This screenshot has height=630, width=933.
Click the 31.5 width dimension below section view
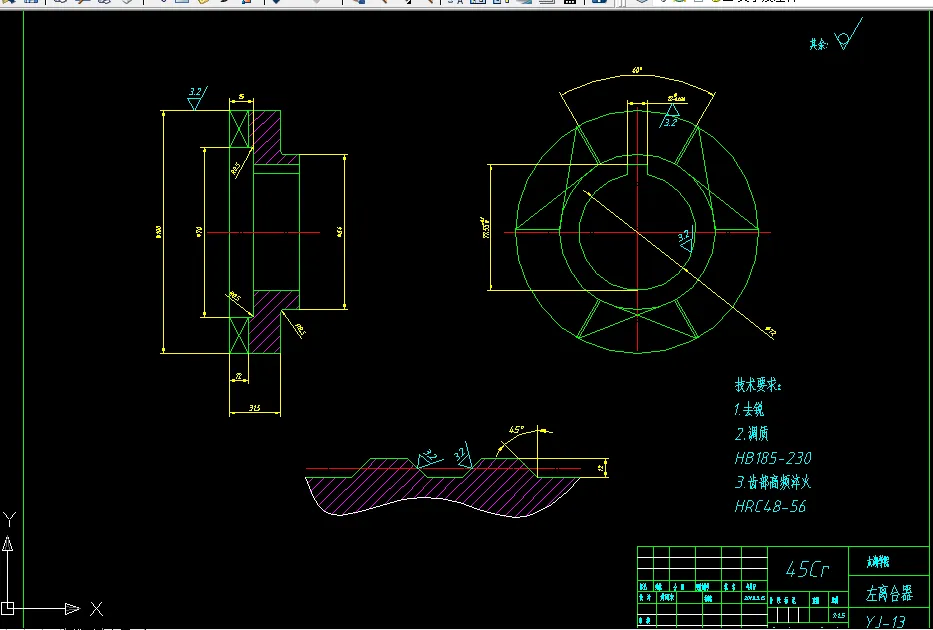coord(255,408)
